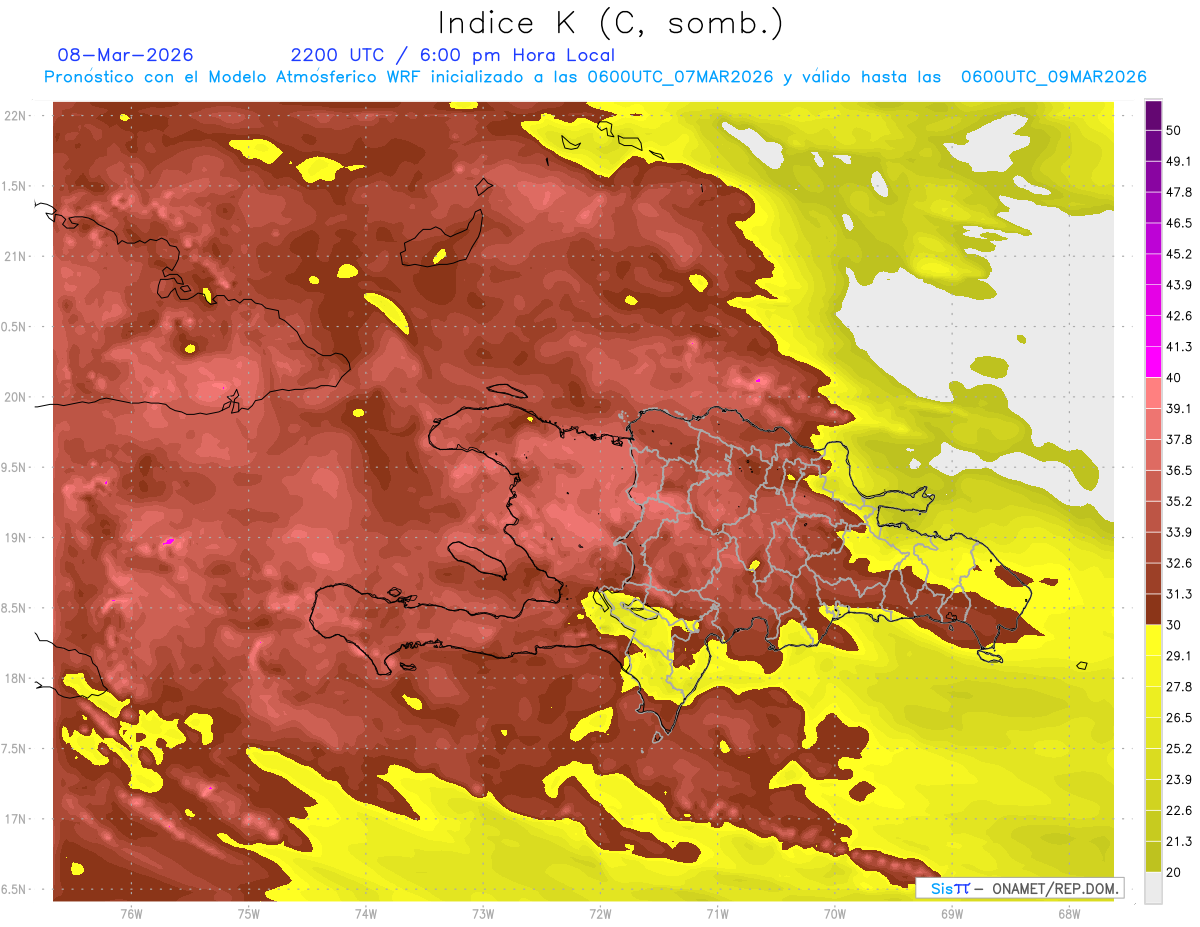Select color bar value "41.3"
Viewport: 1200px width, 927px height.
[x=1179, y=347]
